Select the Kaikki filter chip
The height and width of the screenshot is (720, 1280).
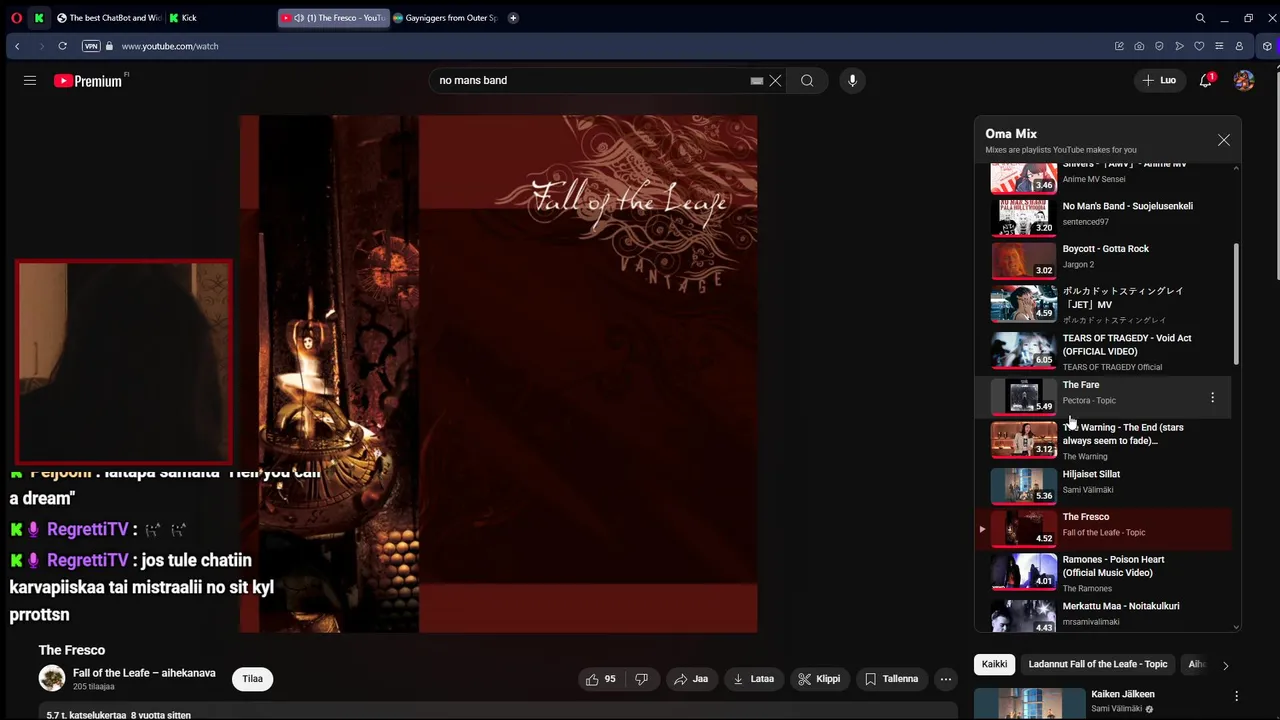(x=995, y=664)
